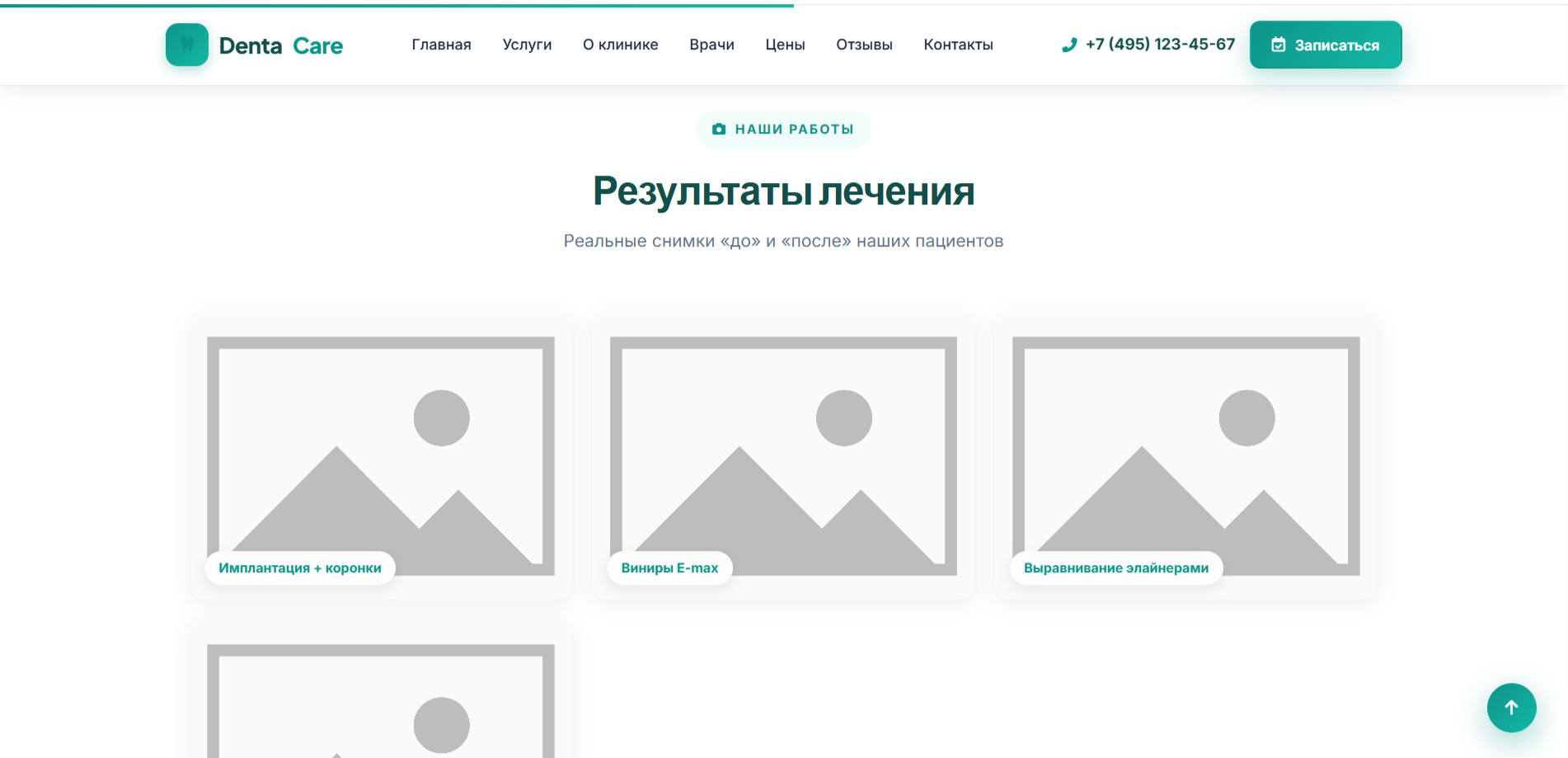The height and width of the screenshot is (758, 1568).
Task: Click the Записаться appointment button
Action: click(1326, 45)
